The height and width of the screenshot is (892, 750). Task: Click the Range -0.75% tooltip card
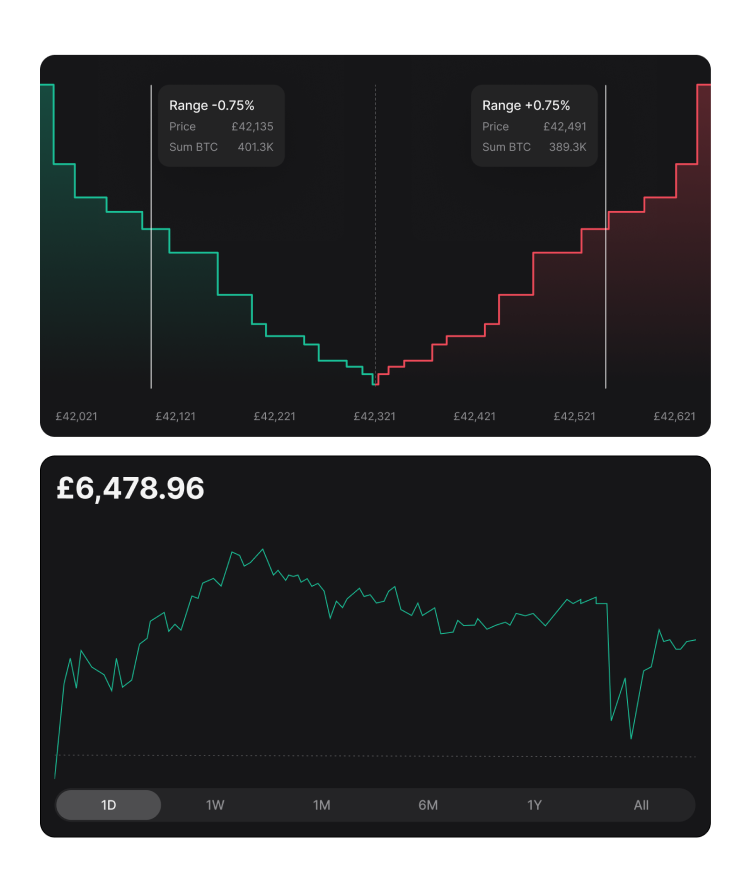pyautogui.click(x=221, y=126)
